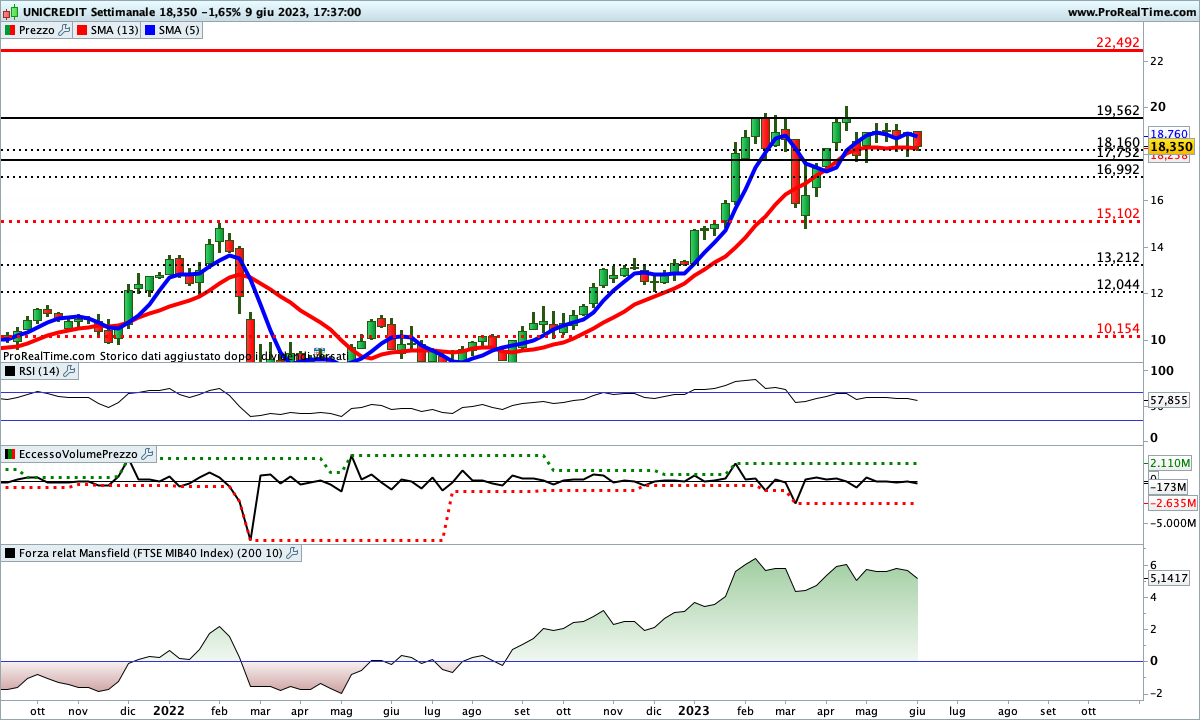
Task: Click the bold price axis value 20
Action: [x=1157, y=108]
